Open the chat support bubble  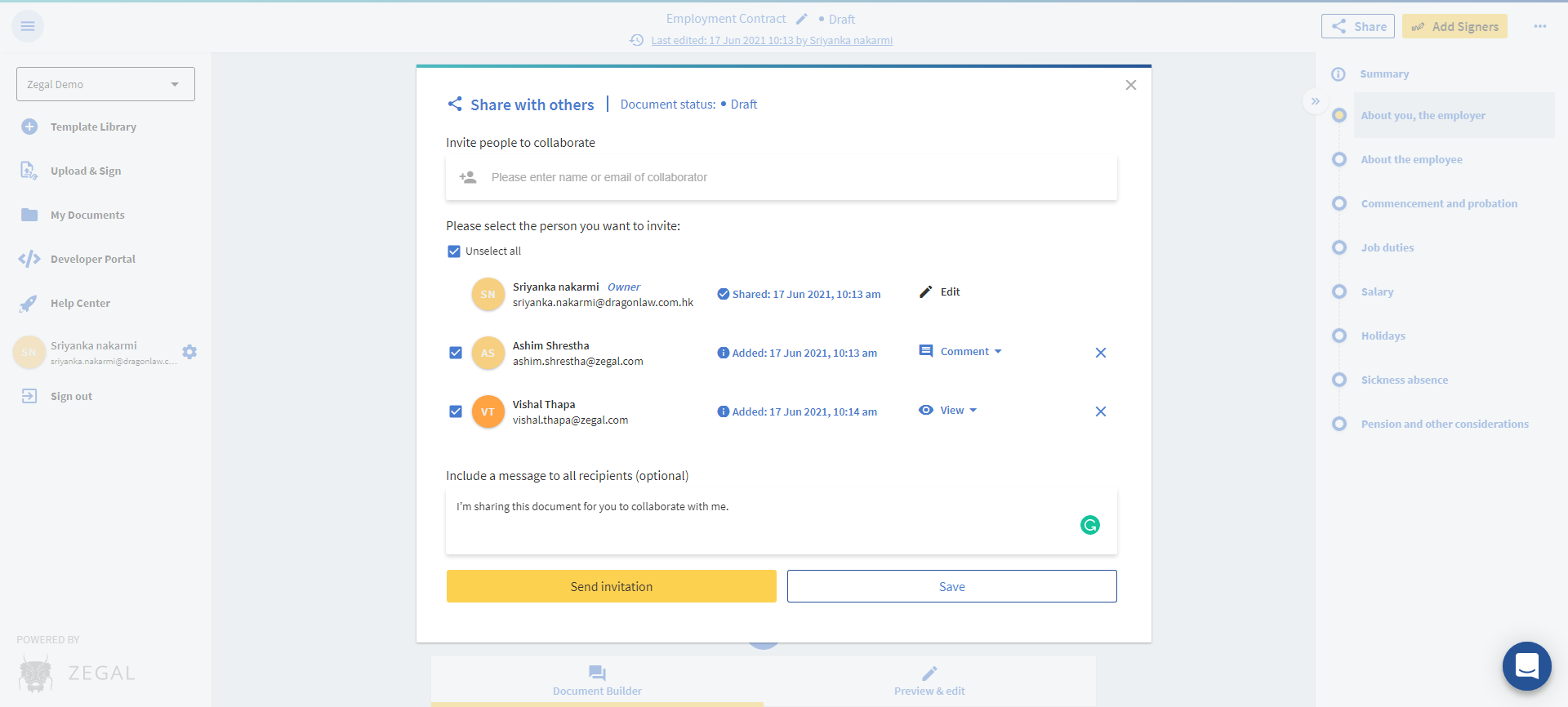pyautogui.click(x=1527, y=666)
